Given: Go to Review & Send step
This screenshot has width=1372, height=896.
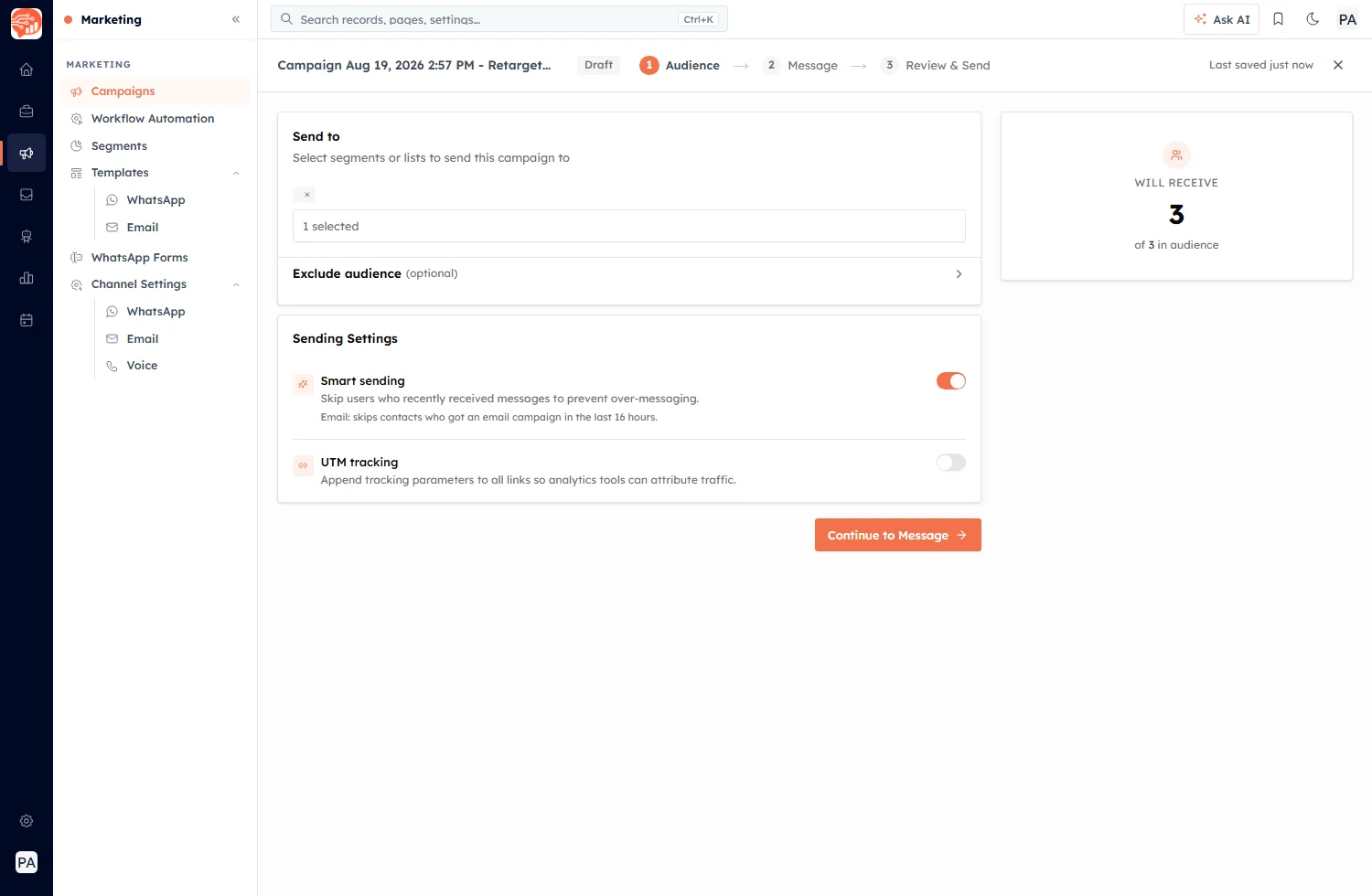Looking at the screenshot, I should [936, 65].
